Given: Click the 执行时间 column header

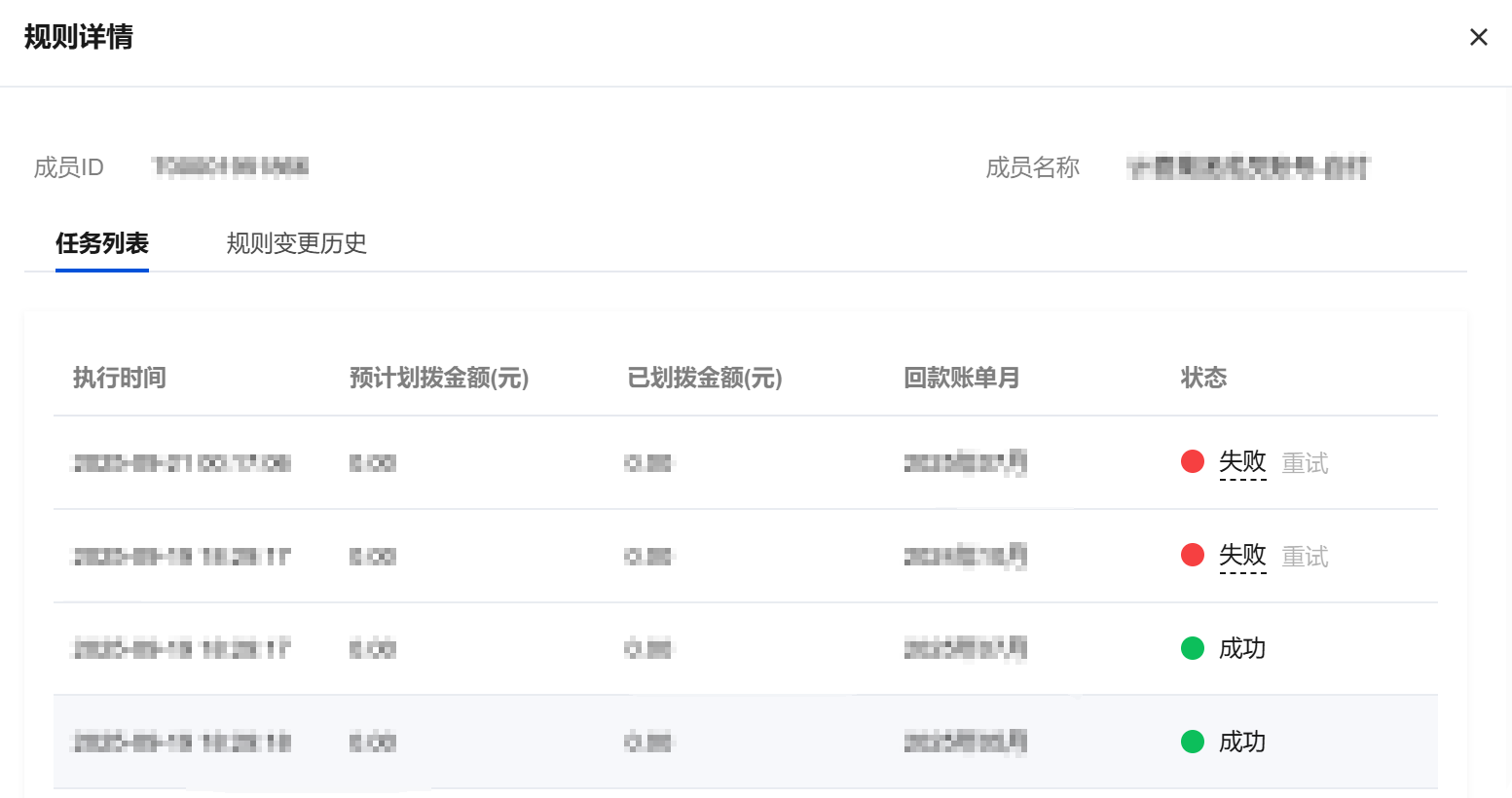Looking at the screenshot, I should 120,378.
